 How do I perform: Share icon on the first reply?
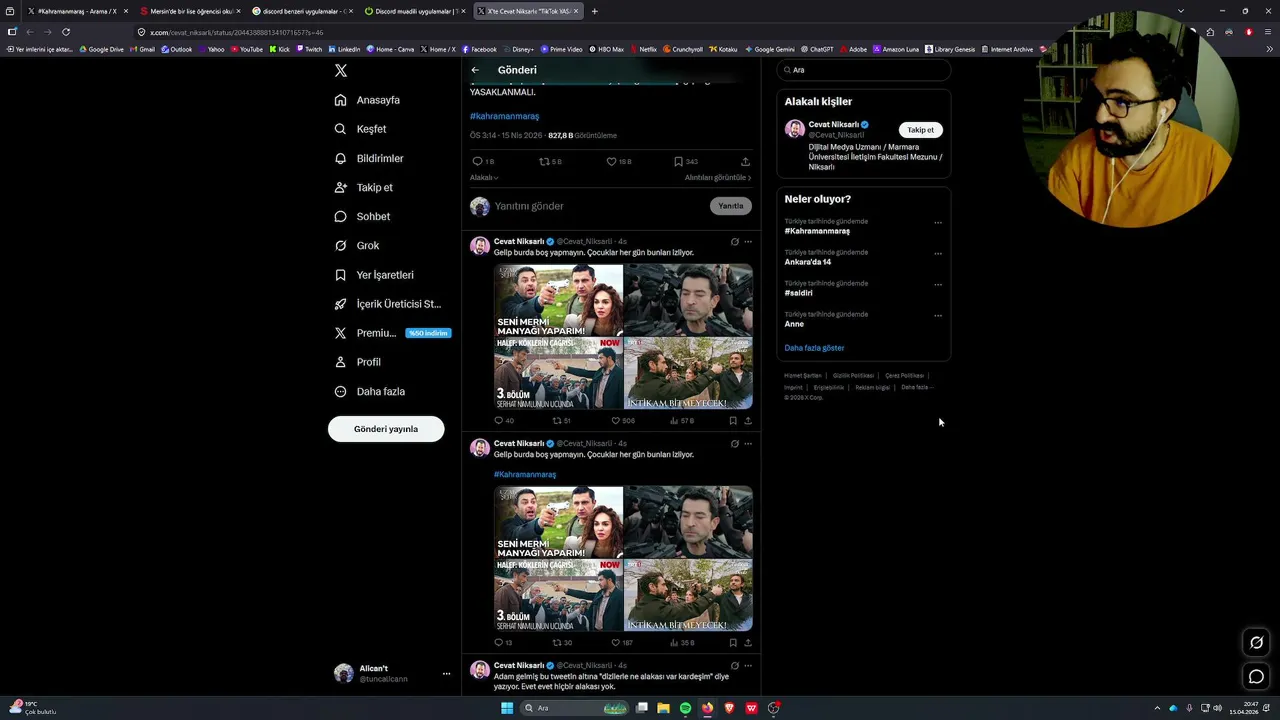coord(748,421)
